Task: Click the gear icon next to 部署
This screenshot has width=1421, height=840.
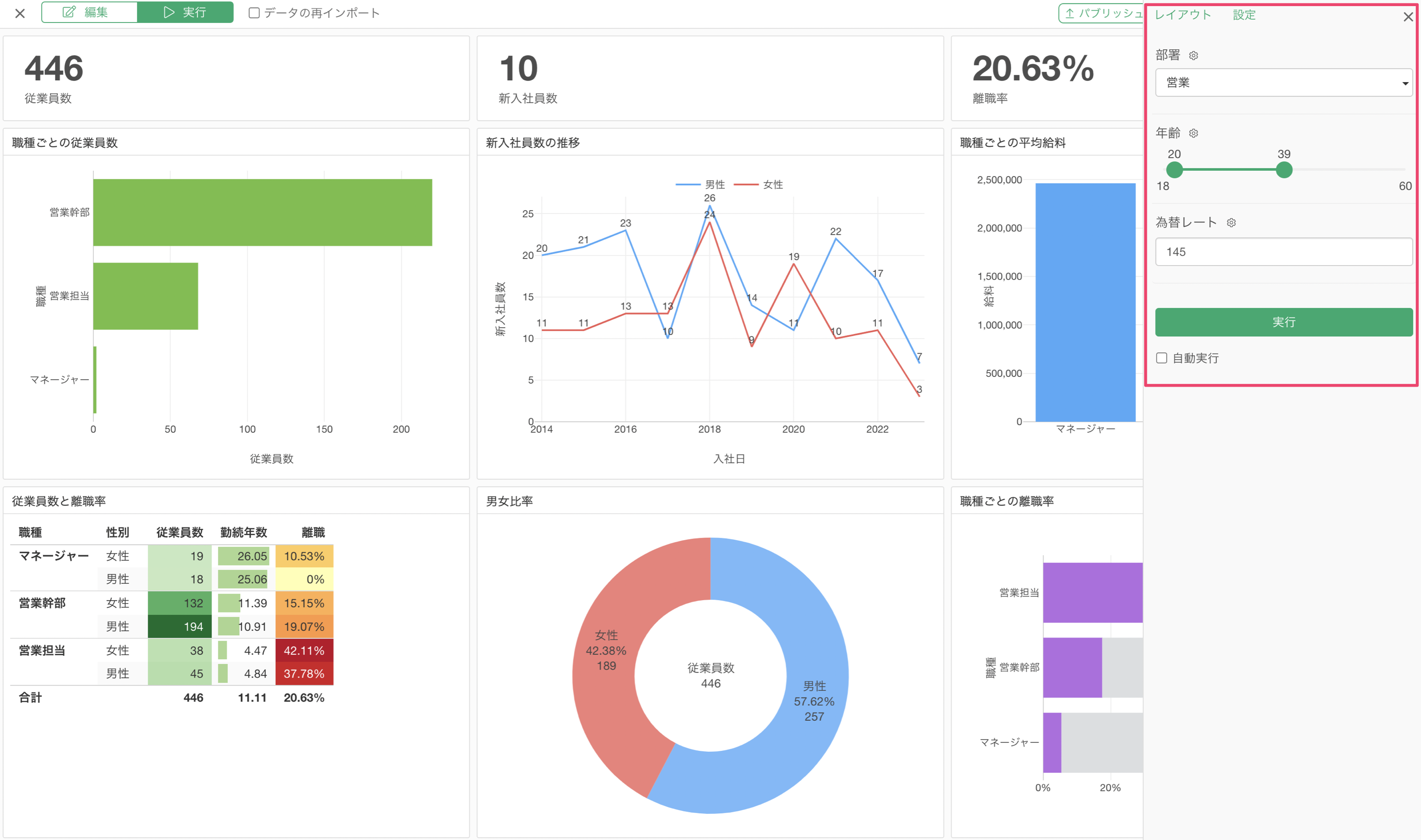Action: (1193, 55)
